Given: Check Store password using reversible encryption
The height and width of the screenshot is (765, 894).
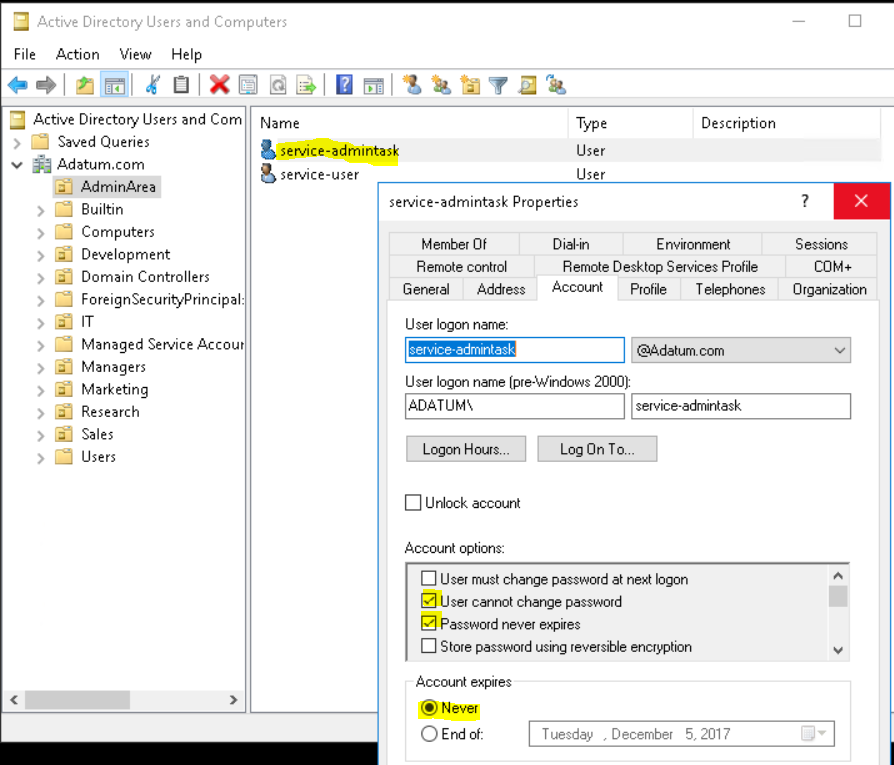Looking at the screenshot, I should pos(429,646).
